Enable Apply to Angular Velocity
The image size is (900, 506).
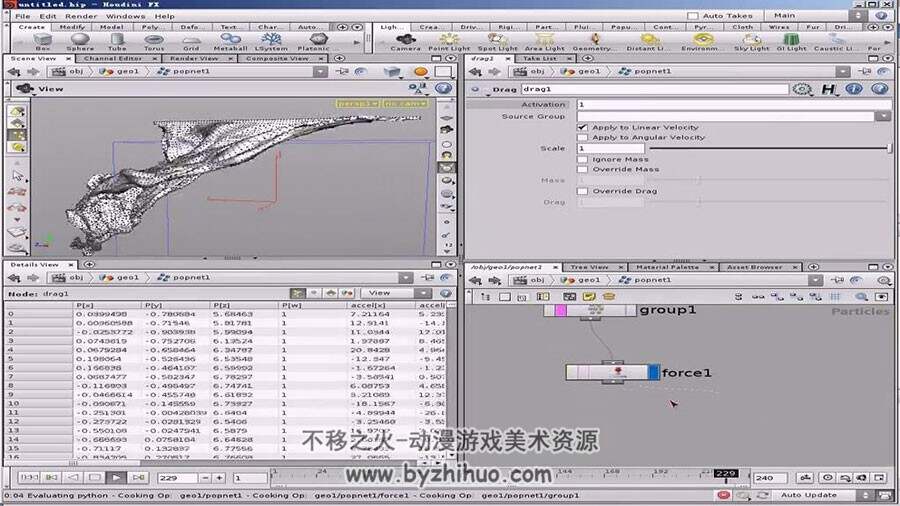tap(583, 138)
